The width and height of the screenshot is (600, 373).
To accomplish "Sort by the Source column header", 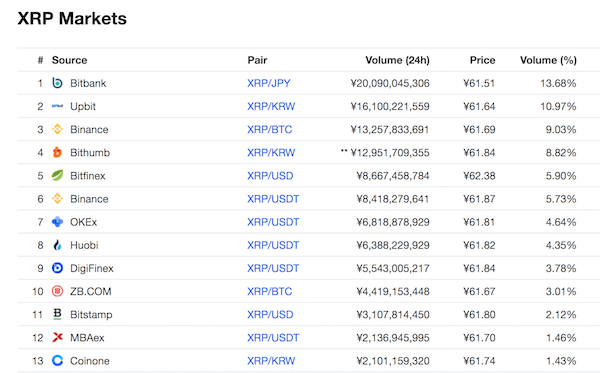I will [x=69, y=60].
